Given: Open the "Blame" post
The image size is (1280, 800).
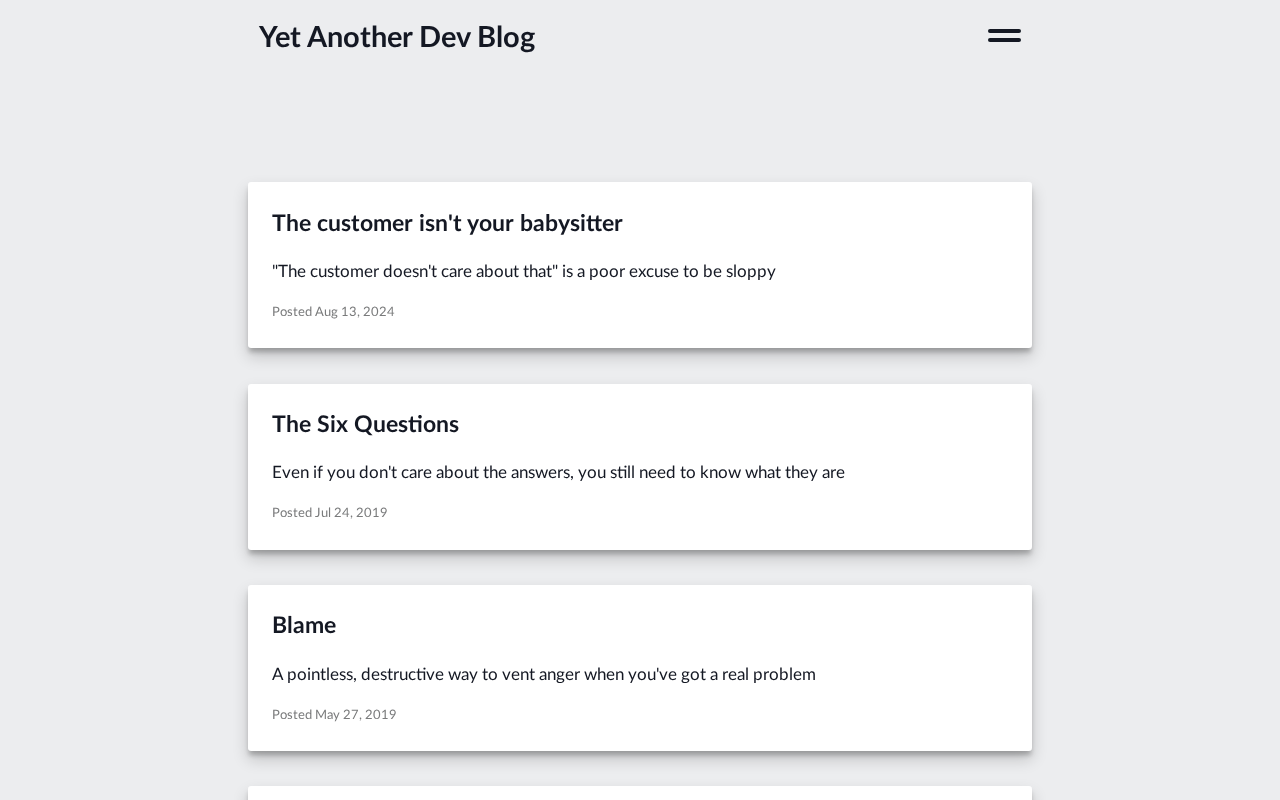Looking at the screenshot, I should (304, 626).
